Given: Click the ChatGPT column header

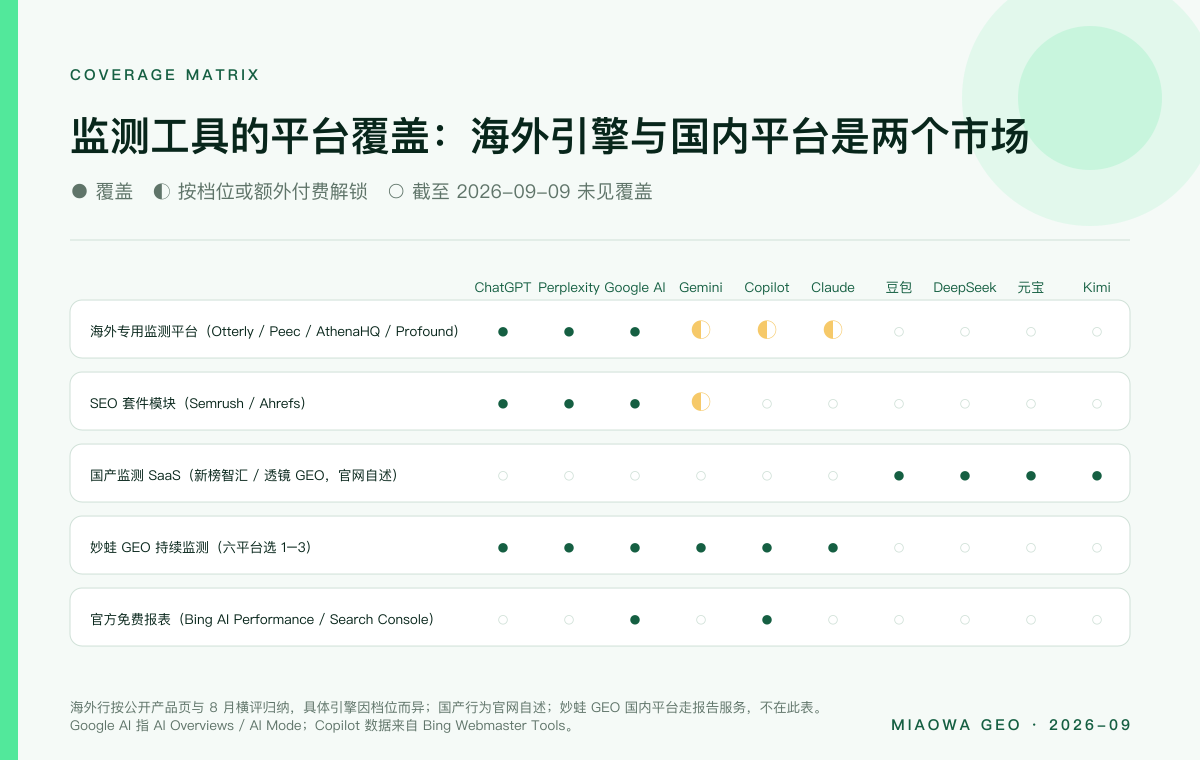Looking at the screenshot, I should [x=503, y=287].
